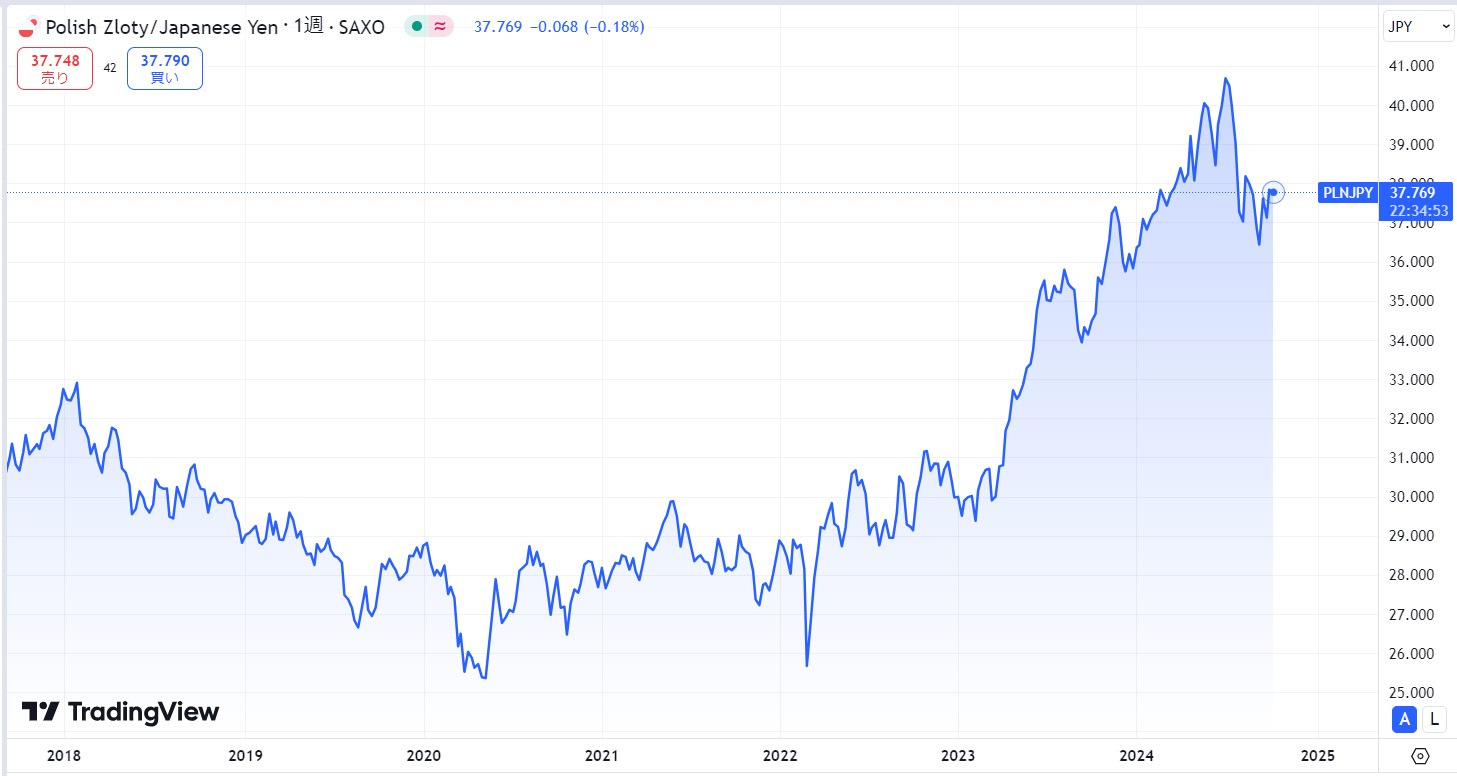Viewport: 1457px width, 776px height.
Task: Click the blue 37.790 buy price button
Action: pos(165,68)
